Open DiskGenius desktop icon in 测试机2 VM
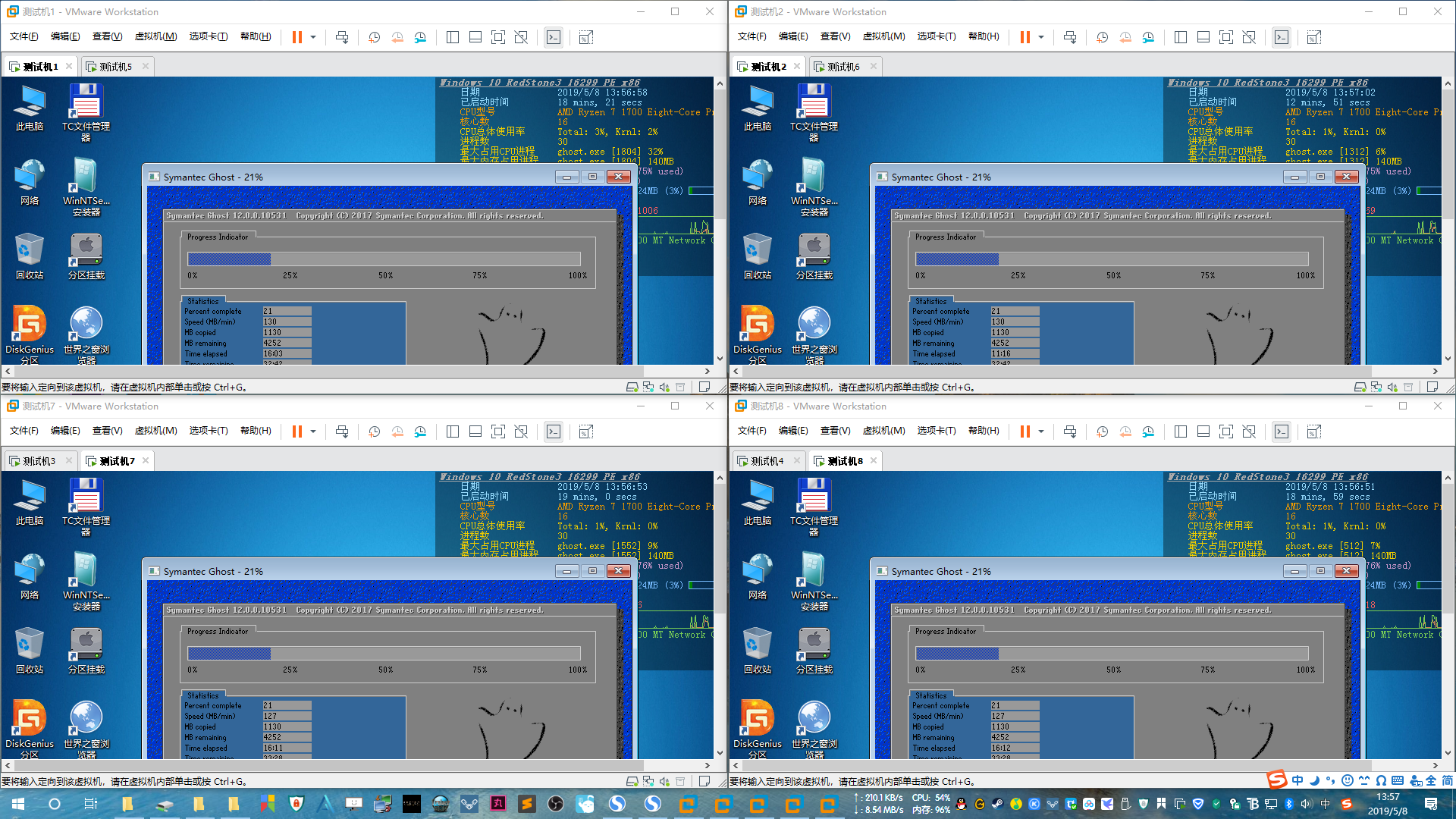The width and height of the screenshot is (1456, 819). click(757, 334)
